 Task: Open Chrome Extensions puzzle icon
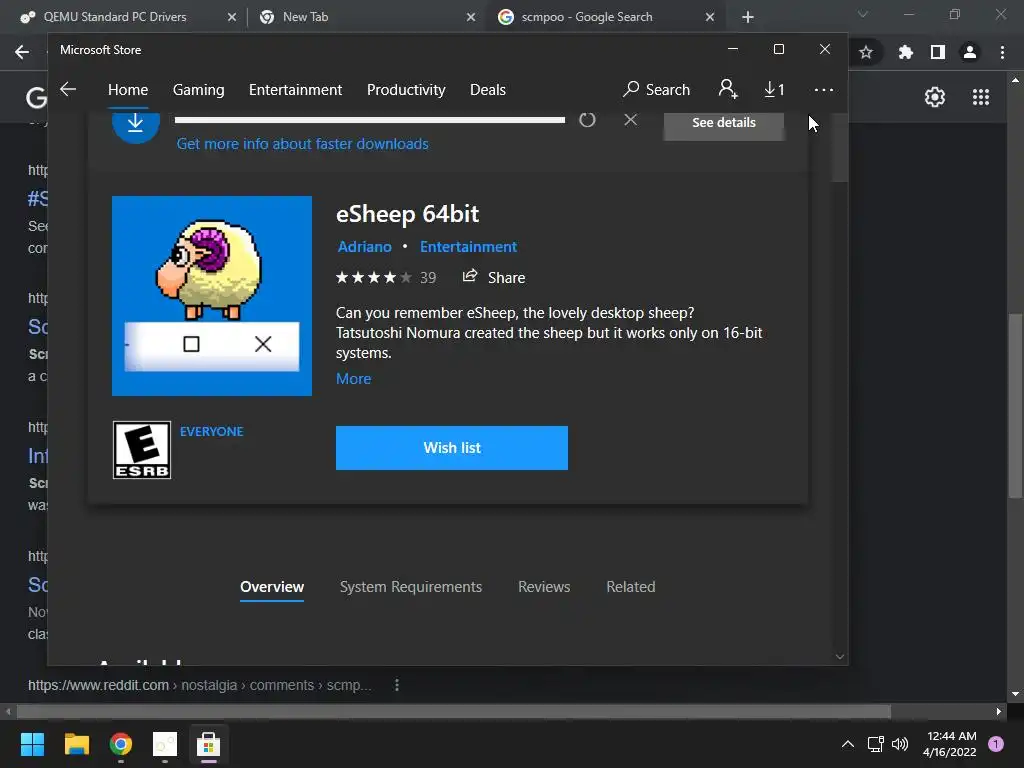(x=905, y=52)
